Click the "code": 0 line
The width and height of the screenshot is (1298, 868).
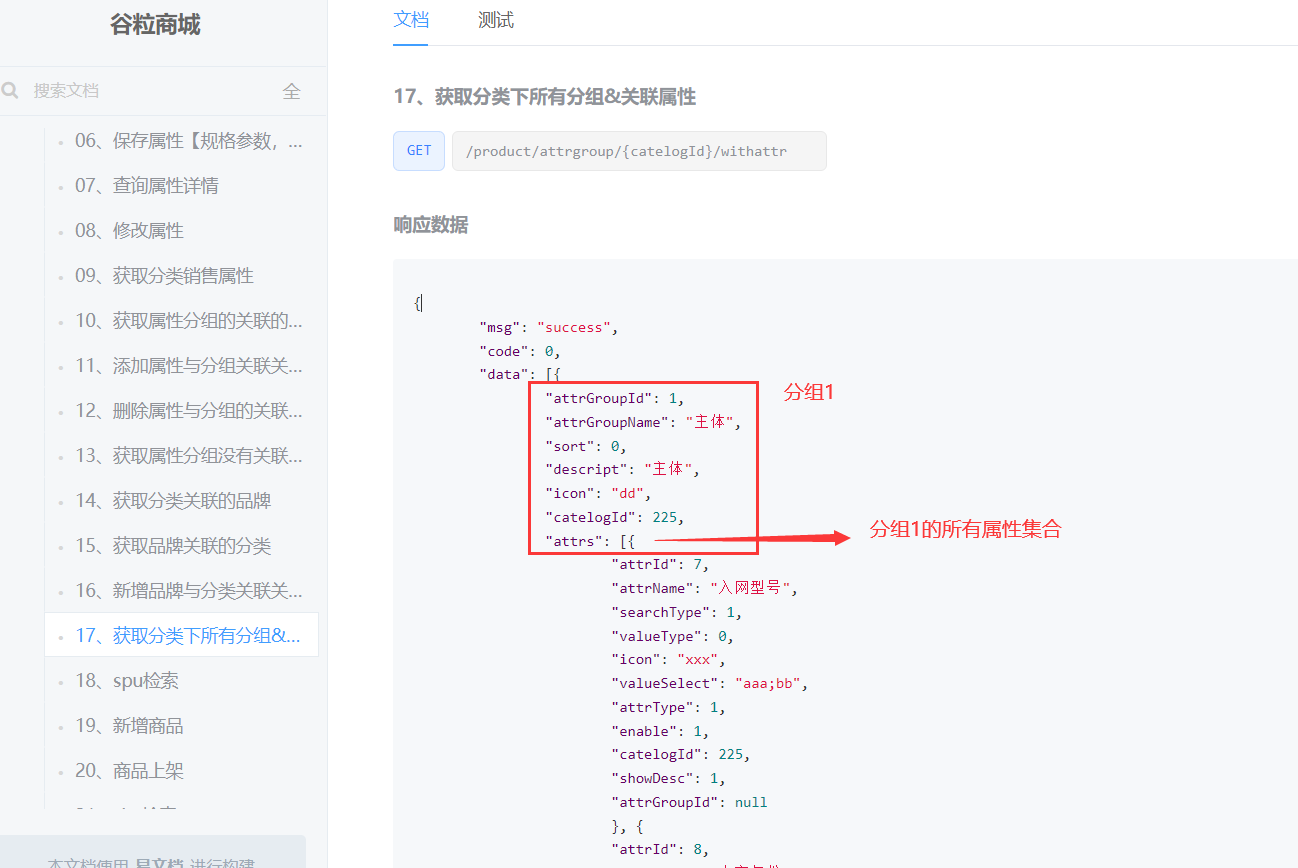520,351
